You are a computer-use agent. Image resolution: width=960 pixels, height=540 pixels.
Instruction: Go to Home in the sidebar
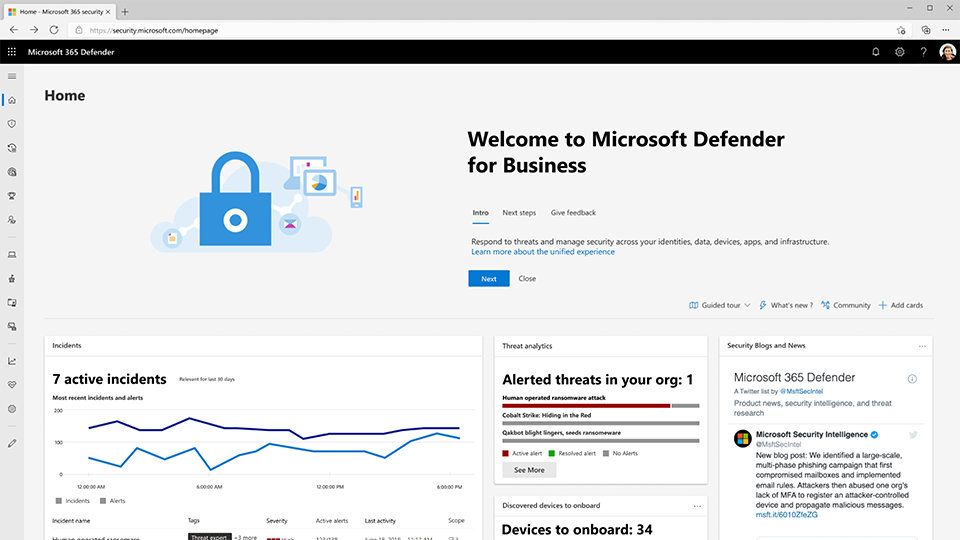(x=12, y=100)
